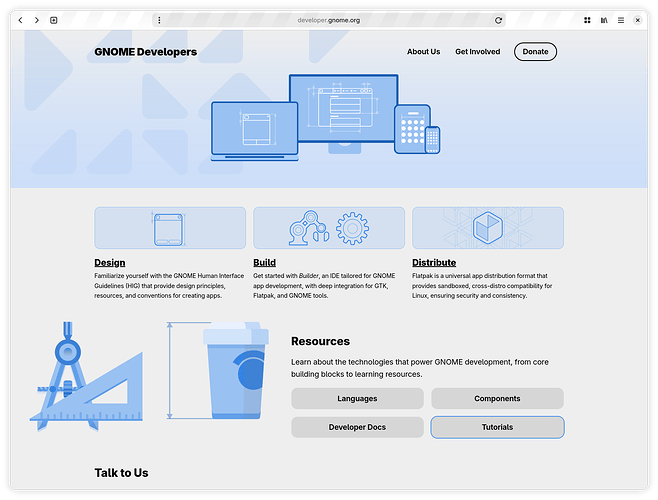Click the Resources heading text

coord(321,341)
